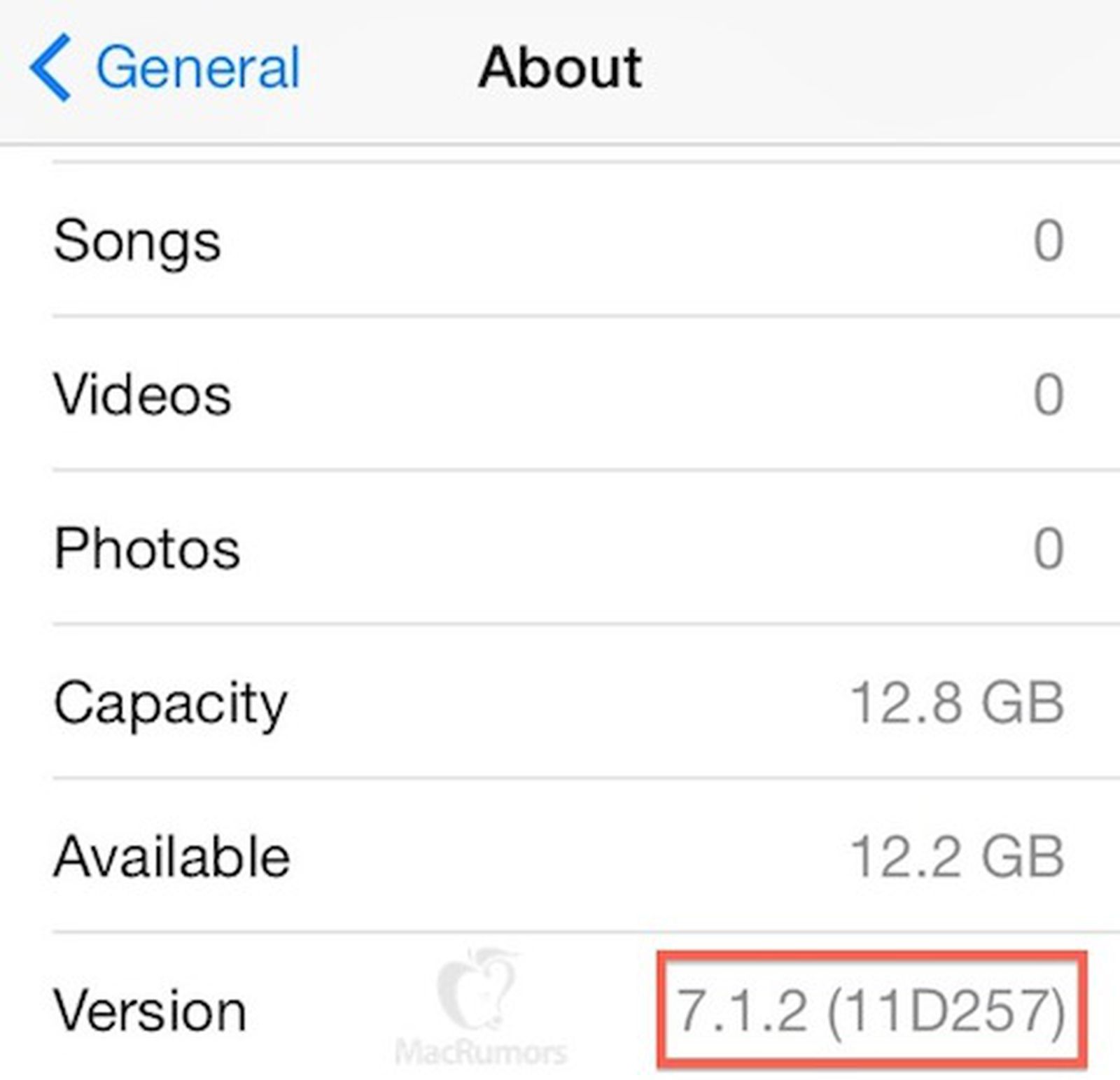Tap the GB unit in Capacity row

pyautogui.click(x=1022, y=703)
